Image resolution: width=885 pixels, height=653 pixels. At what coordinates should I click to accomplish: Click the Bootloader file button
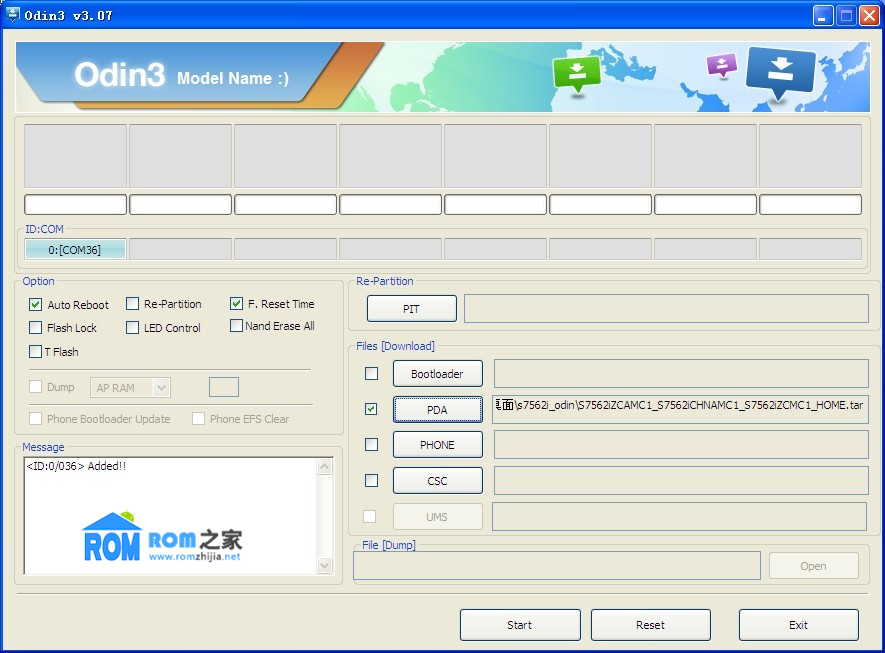[437, 374]
